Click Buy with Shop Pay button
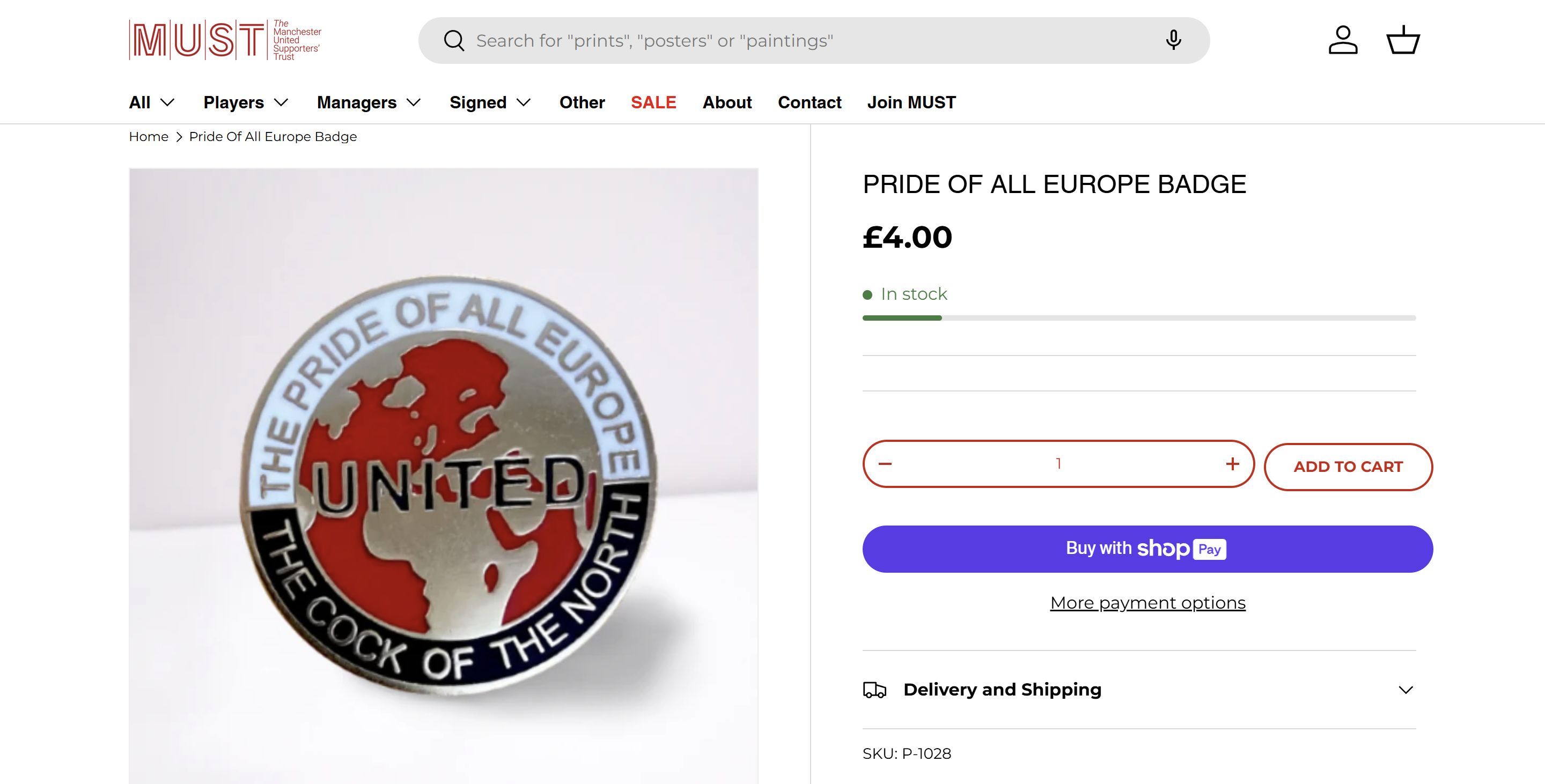Viewport: 1545px width, 784px height. [1147, 549]
